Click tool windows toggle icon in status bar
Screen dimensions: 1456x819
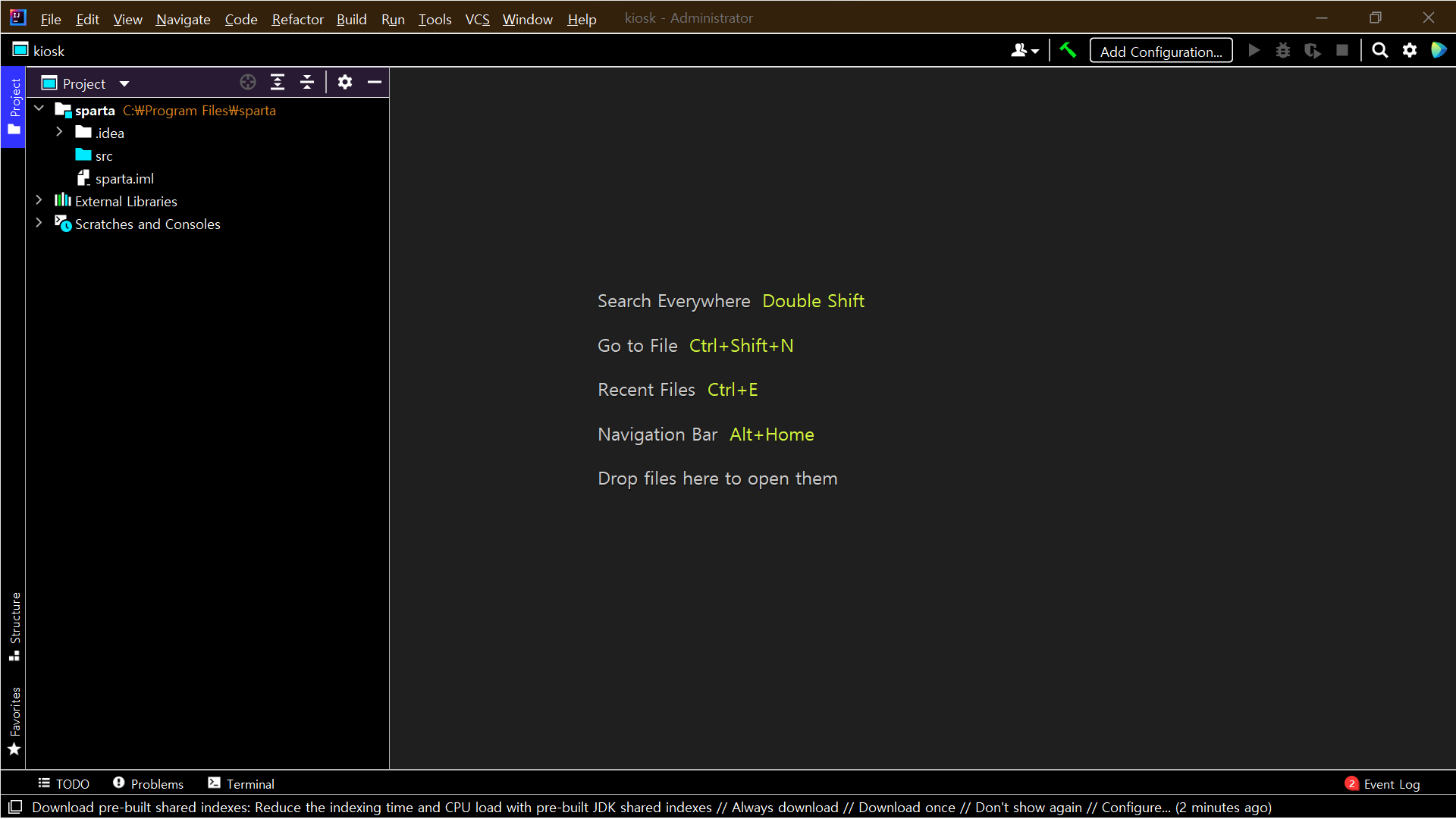click(x=15, y=807)
